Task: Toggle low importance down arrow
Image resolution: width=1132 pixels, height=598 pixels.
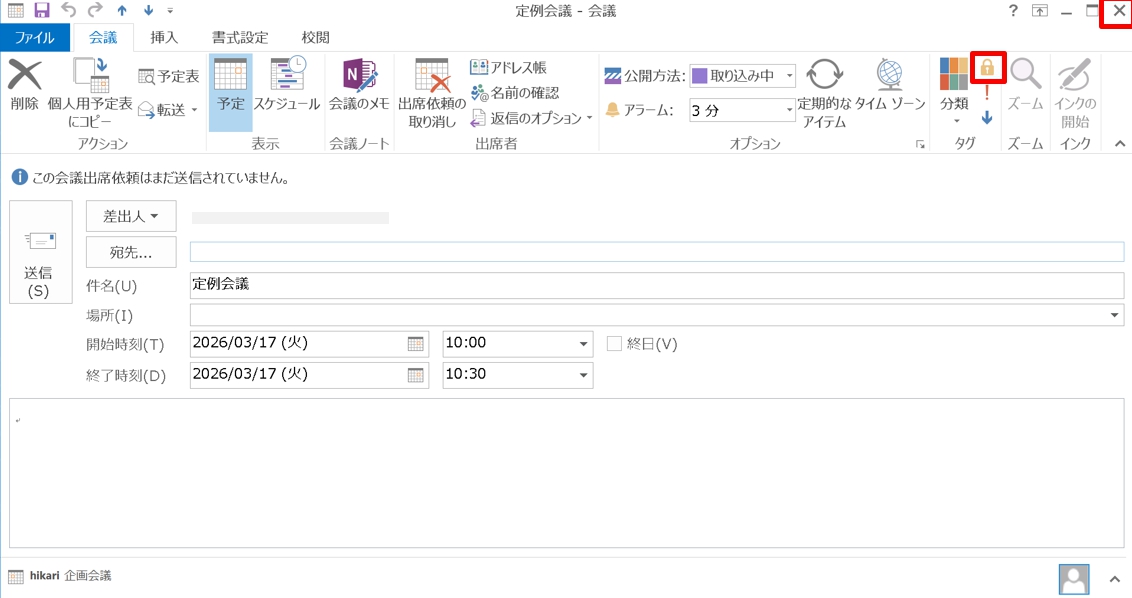Action: (x=987, y=117)
